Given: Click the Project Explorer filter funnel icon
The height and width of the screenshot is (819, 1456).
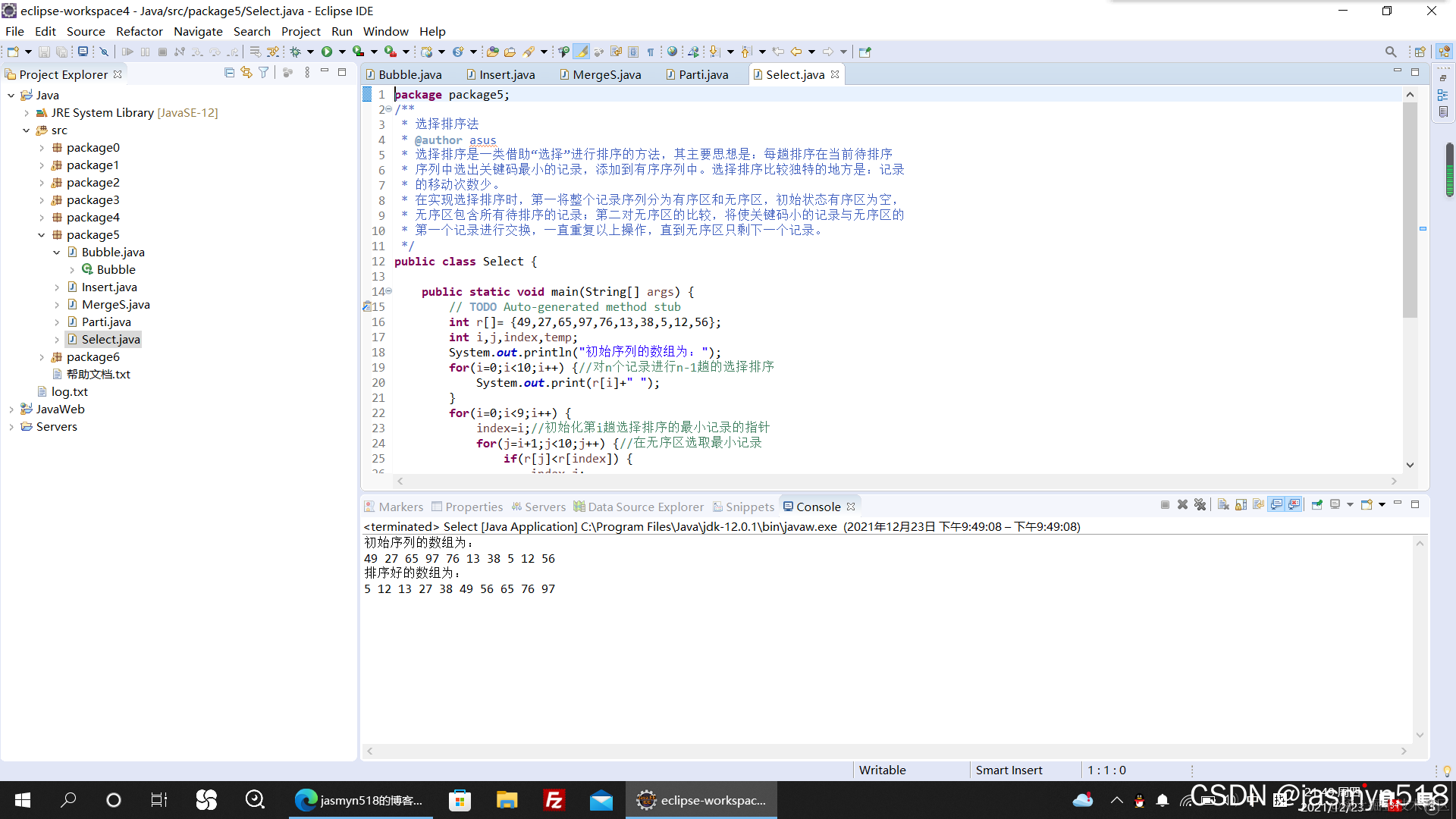Looking at the screenshot, I should point(263,73).
